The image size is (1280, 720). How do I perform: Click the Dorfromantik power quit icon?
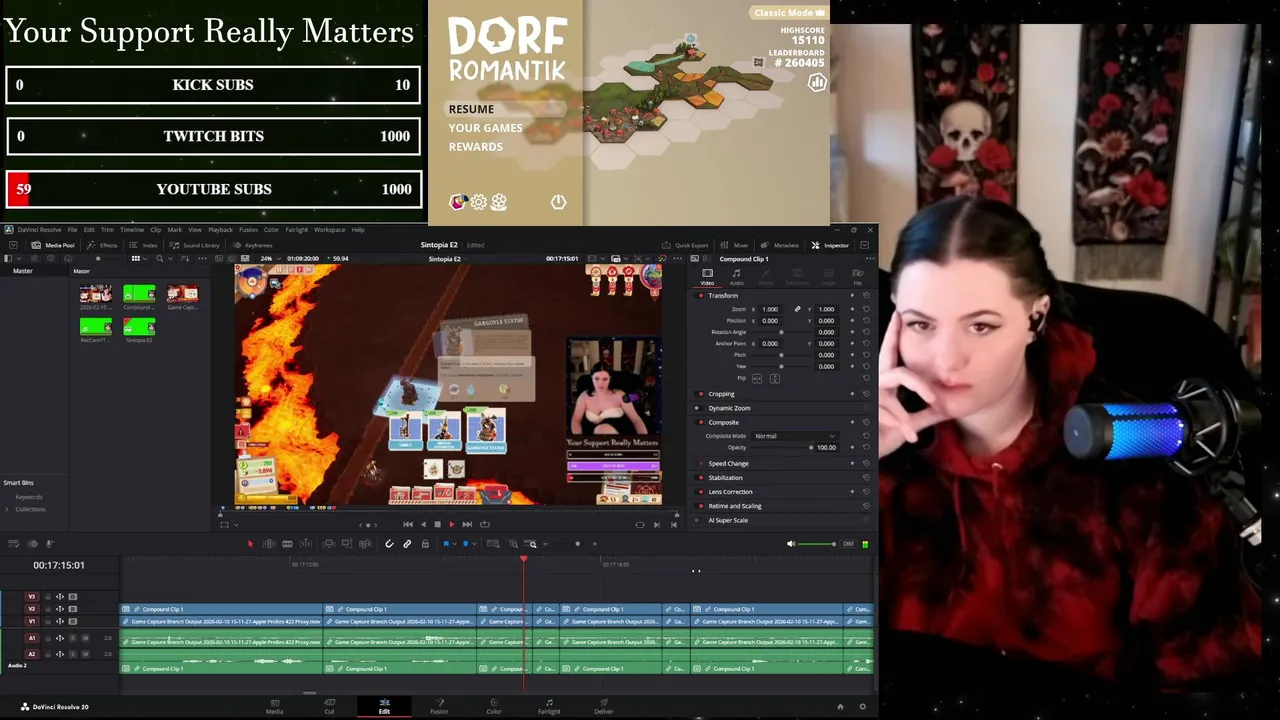558,202
